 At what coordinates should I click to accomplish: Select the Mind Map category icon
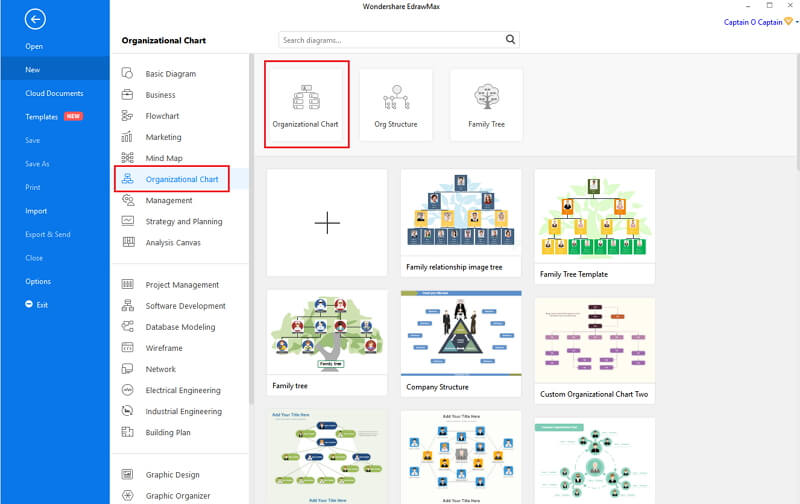[x=127, y=158]
